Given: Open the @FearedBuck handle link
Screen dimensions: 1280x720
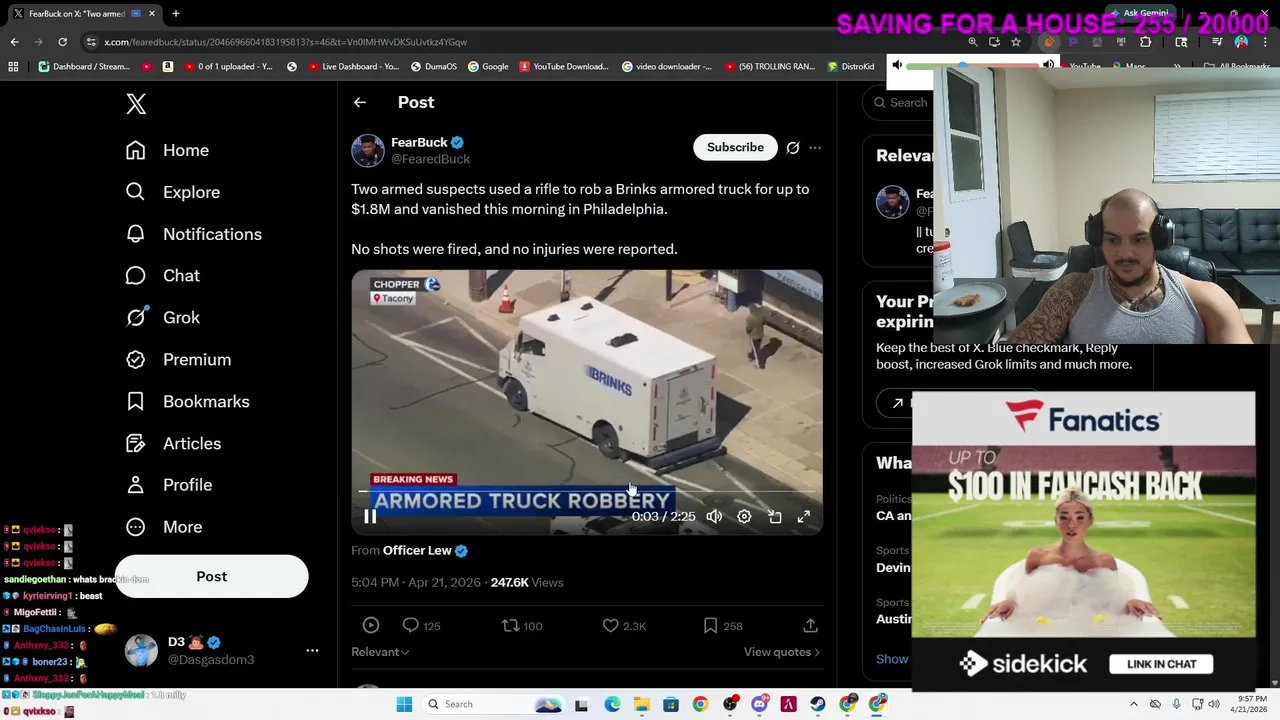Looking at the screenshot, I should click(430, 159).
